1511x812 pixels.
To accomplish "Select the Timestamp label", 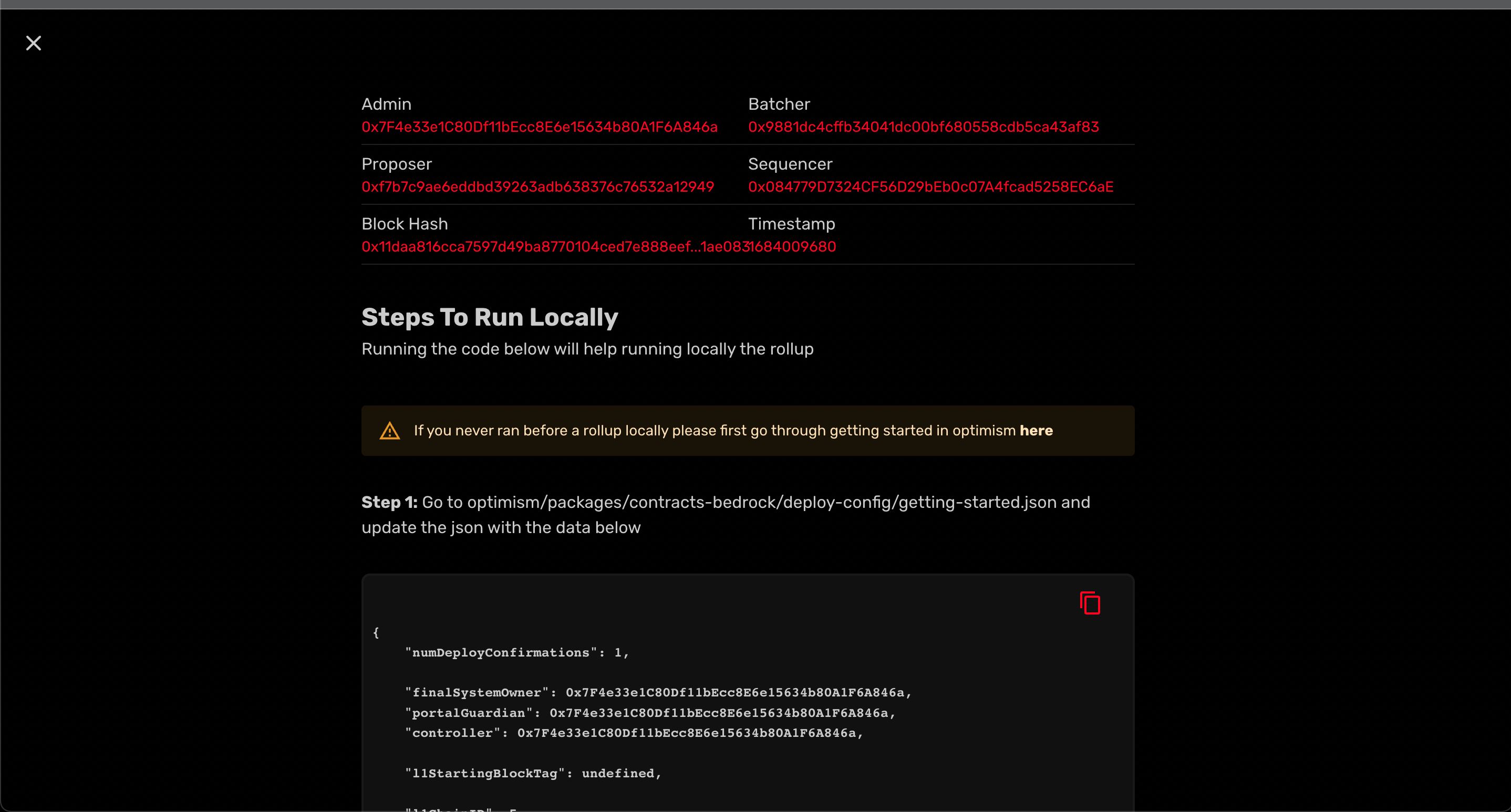I will (792, 224).
